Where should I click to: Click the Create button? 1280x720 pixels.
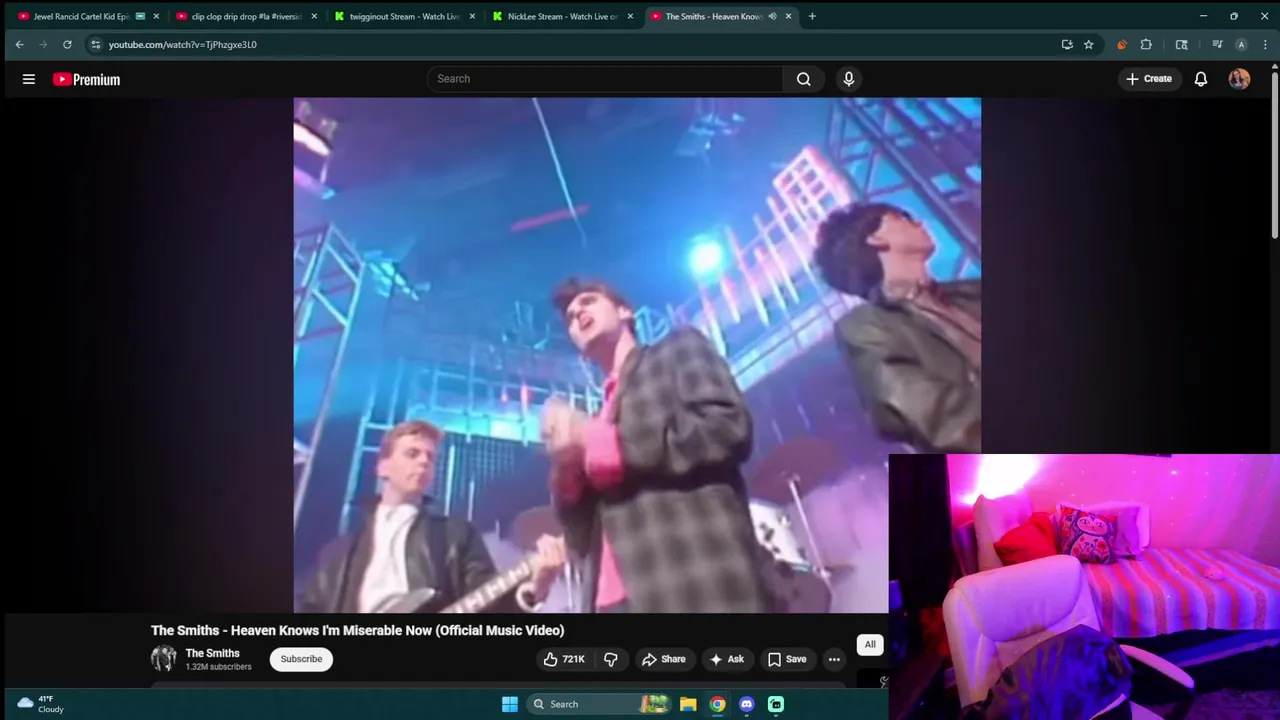[x=1149, y=79]
